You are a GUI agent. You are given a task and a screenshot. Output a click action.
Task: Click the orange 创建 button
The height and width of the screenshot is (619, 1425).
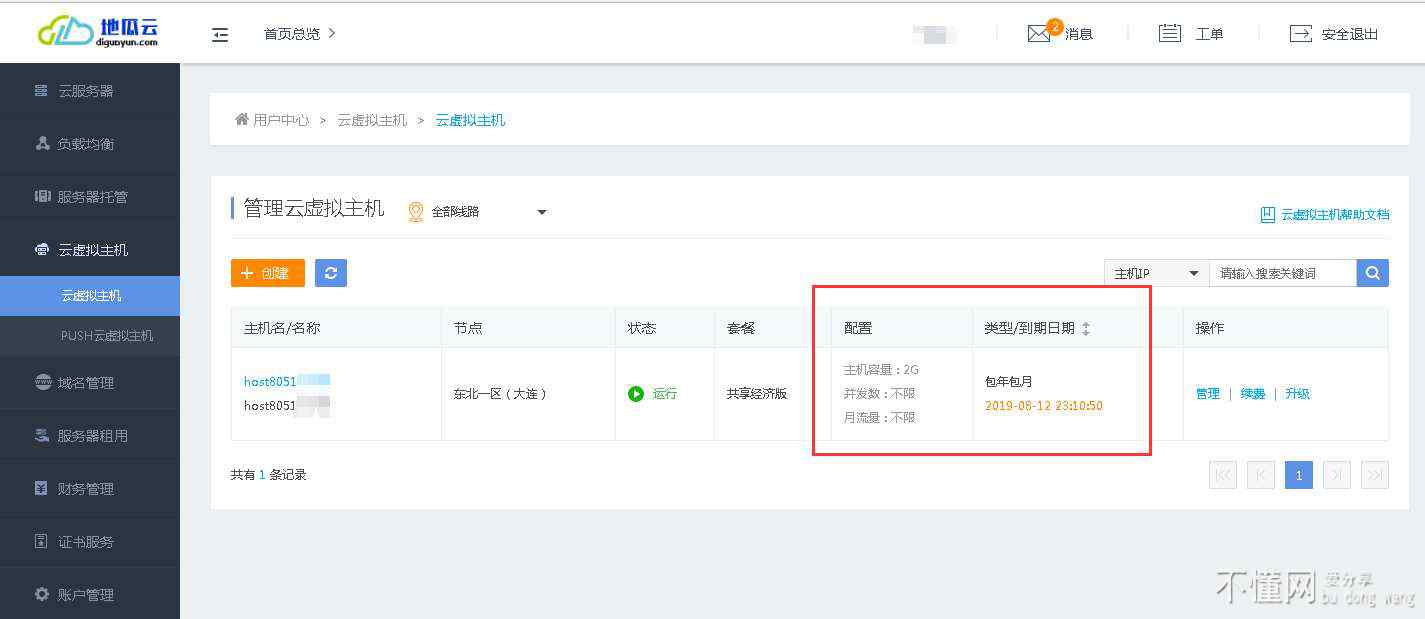pos(268,273)
